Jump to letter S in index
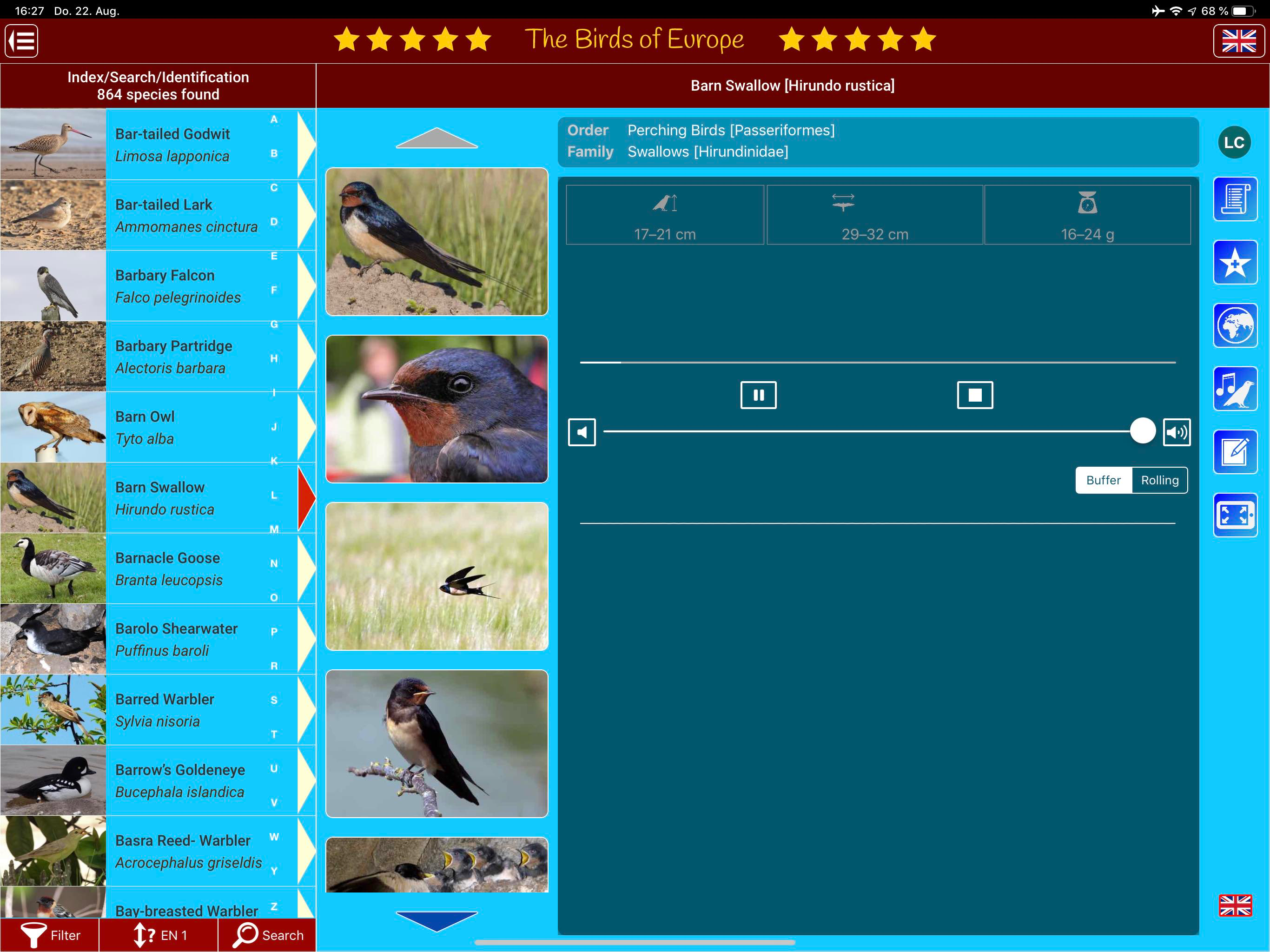The height and width of the screenshot is (952, 1270). 274,700
